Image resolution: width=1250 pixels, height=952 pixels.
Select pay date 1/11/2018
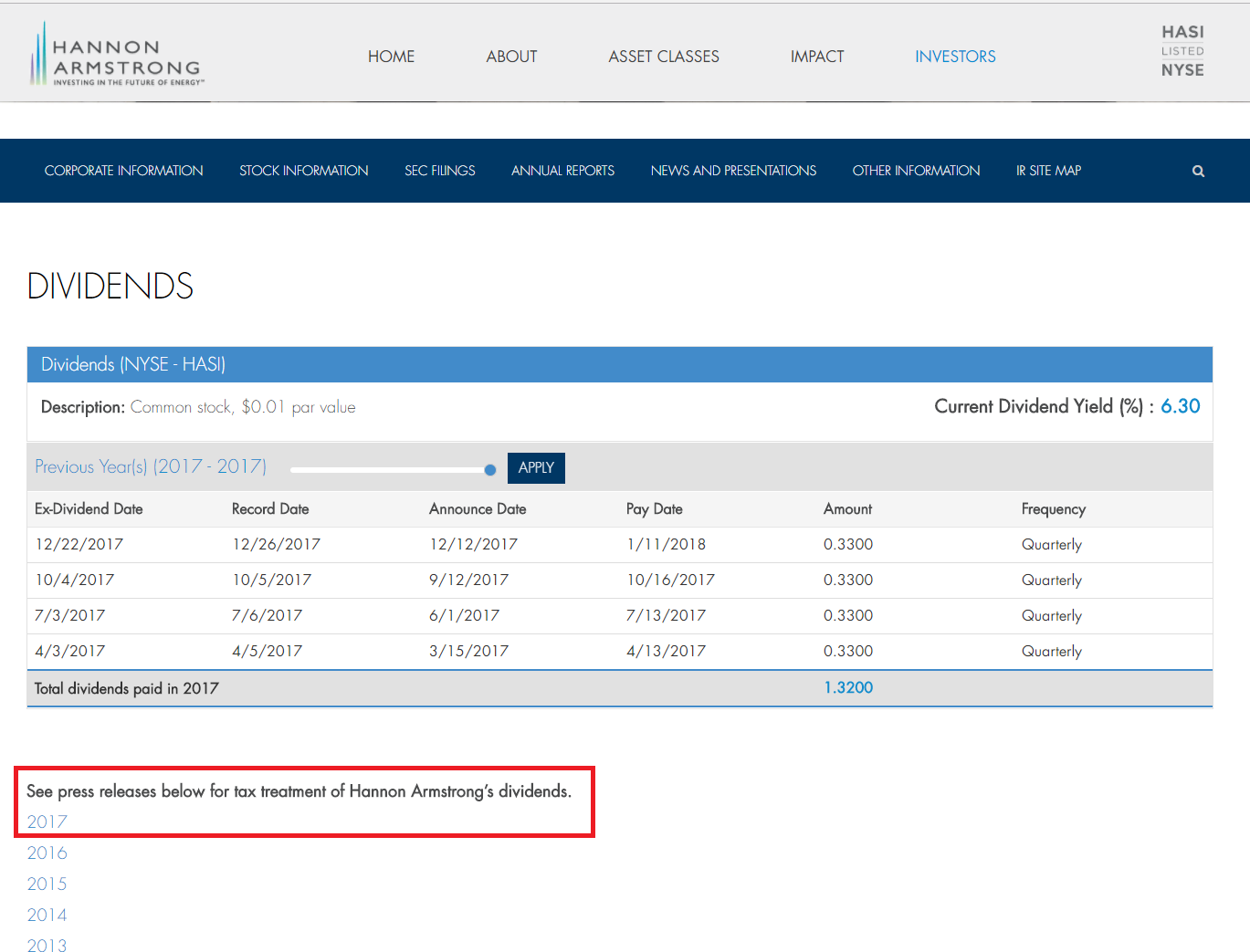(x=666, y=545)
